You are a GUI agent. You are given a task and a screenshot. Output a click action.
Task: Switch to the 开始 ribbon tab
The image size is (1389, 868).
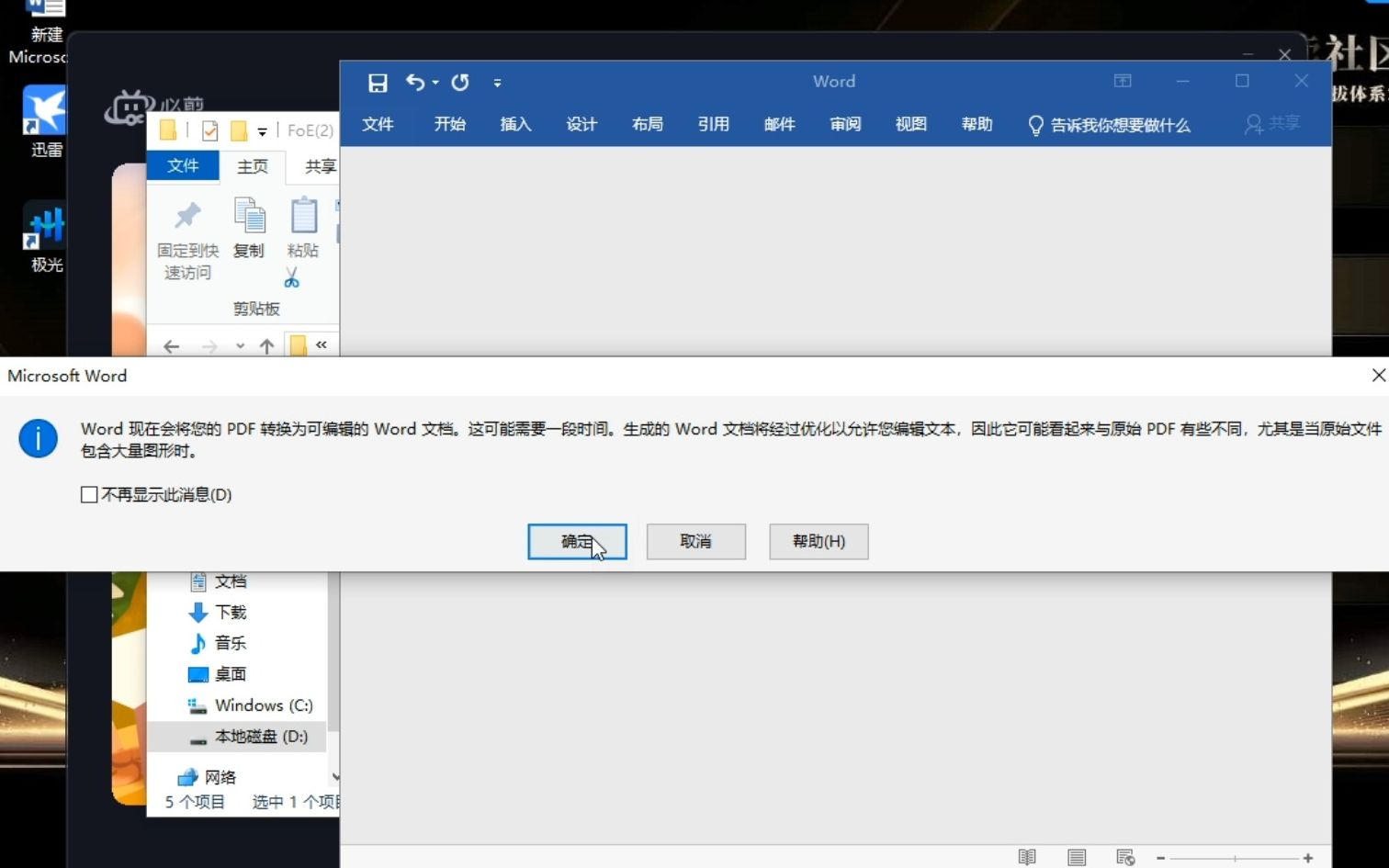450,124
